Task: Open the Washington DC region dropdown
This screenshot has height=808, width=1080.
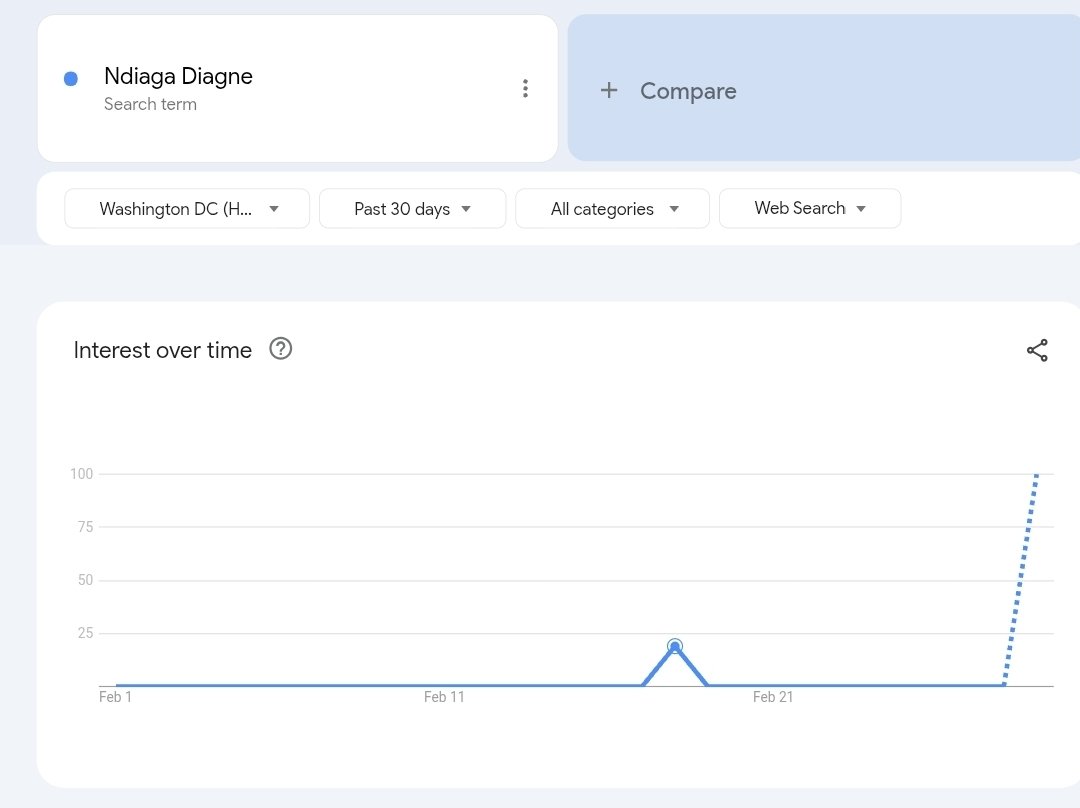Action: (187, 209)
